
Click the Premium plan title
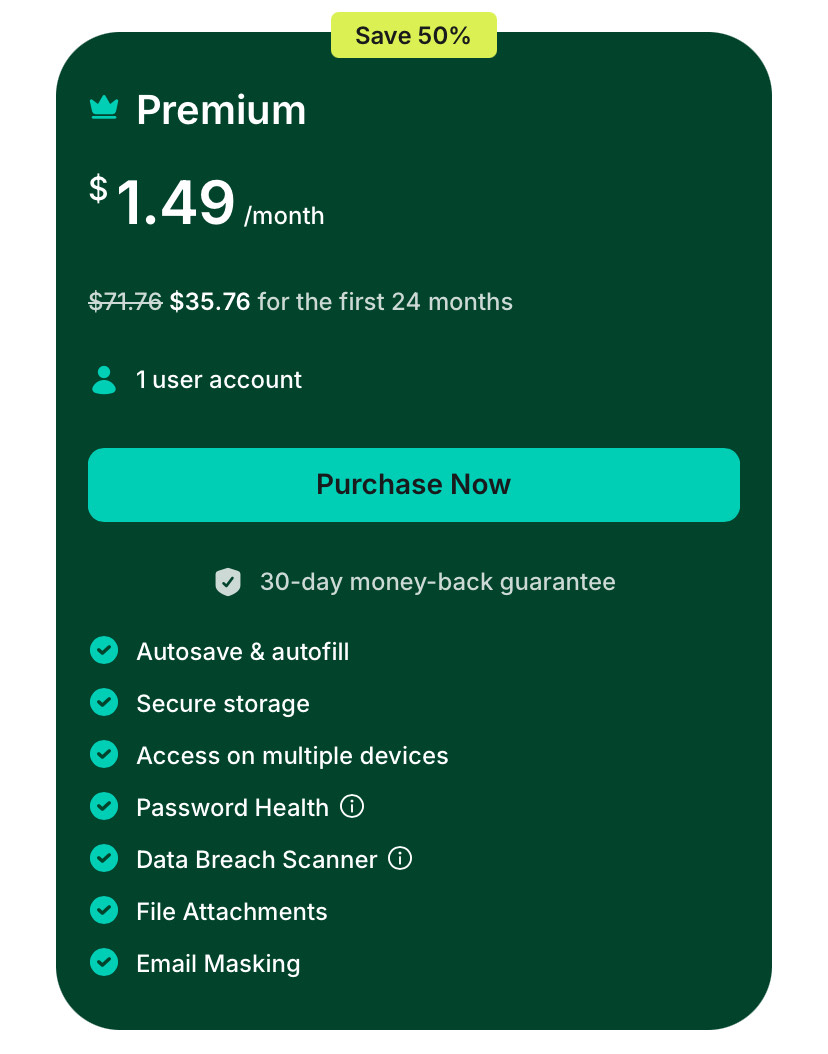[x=221, y=110]
